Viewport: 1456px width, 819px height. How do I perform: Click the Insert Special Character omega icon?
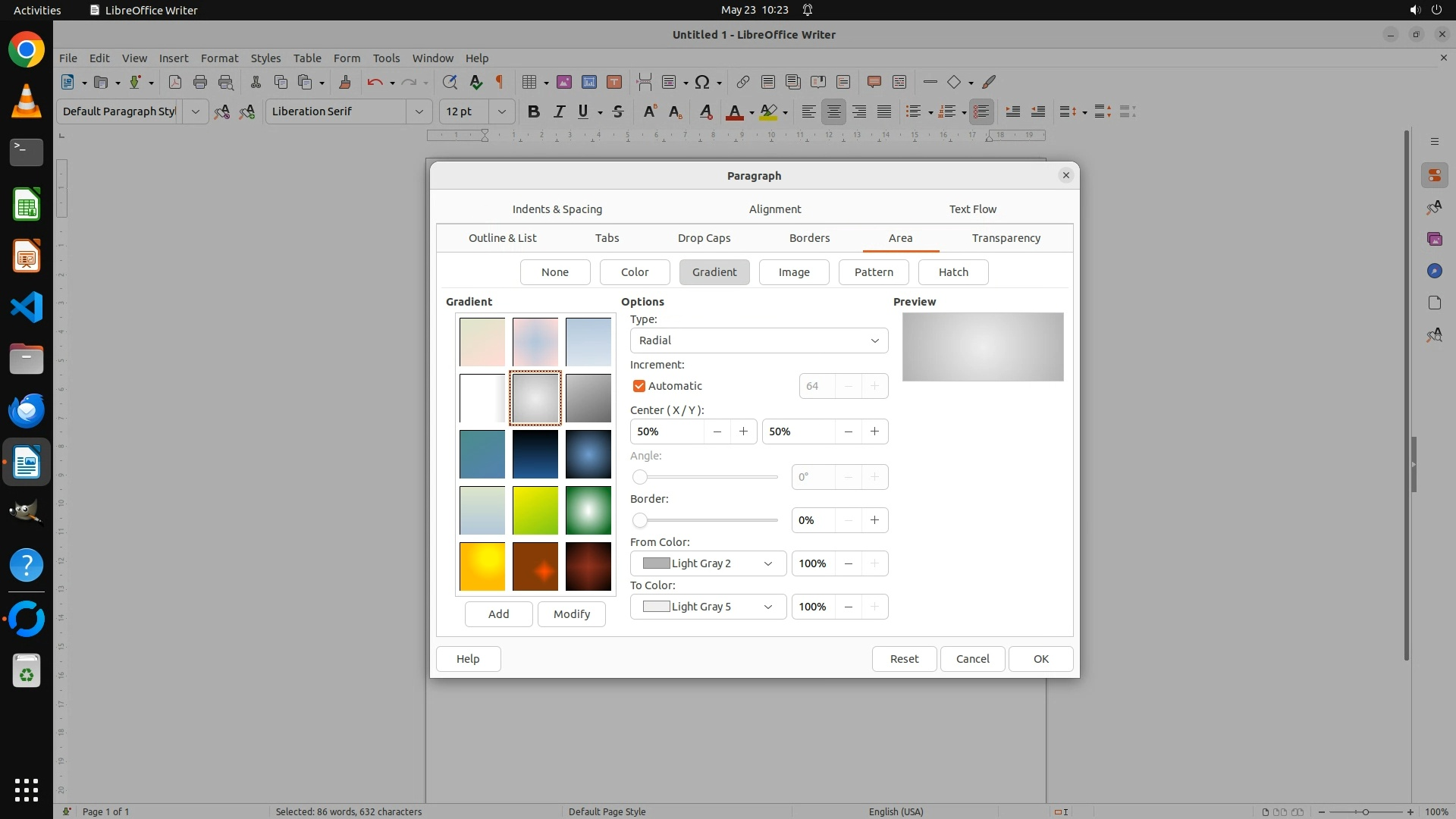[x=702, y=82]
